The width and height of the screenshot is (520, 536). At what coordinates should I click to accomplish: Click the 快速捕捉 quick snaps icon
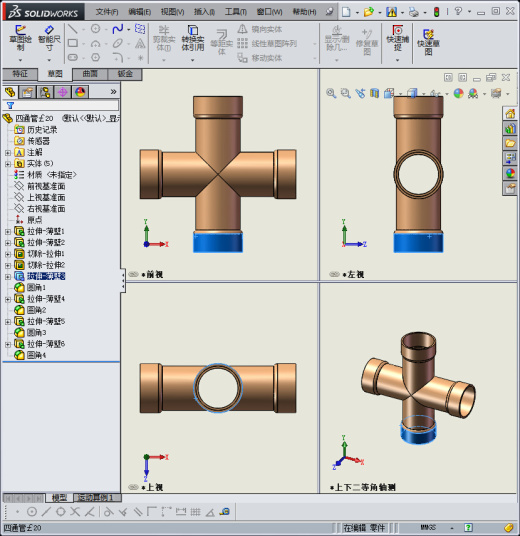pos(397,38)
